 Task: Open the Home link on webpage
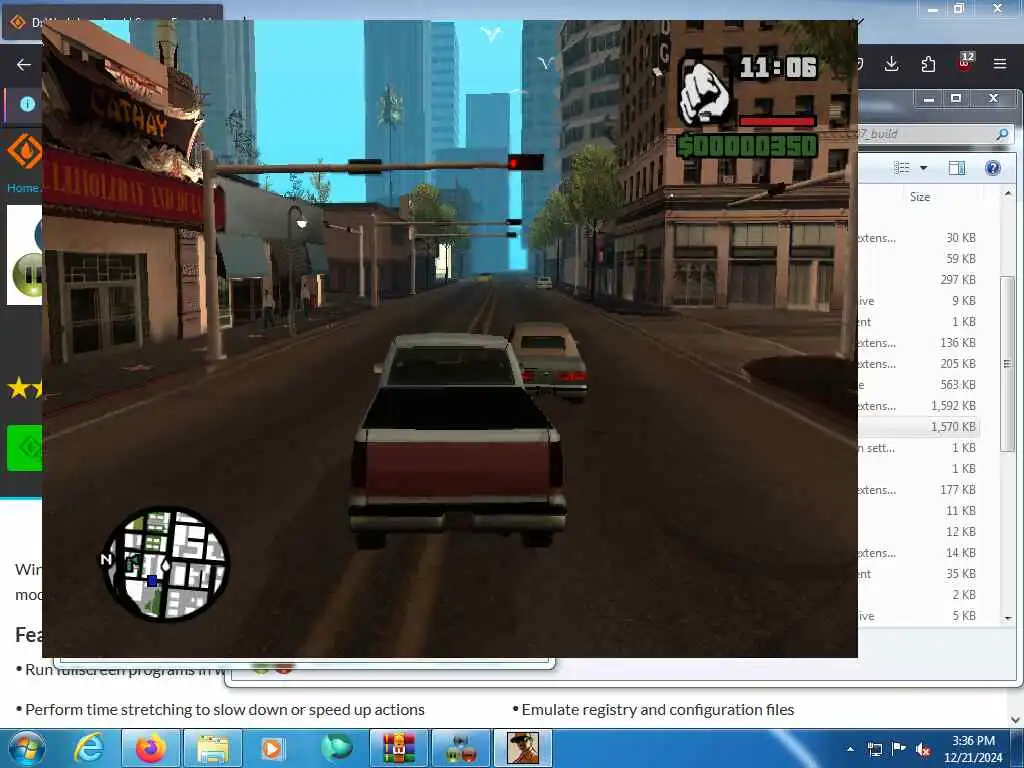[x=23, y=187]
